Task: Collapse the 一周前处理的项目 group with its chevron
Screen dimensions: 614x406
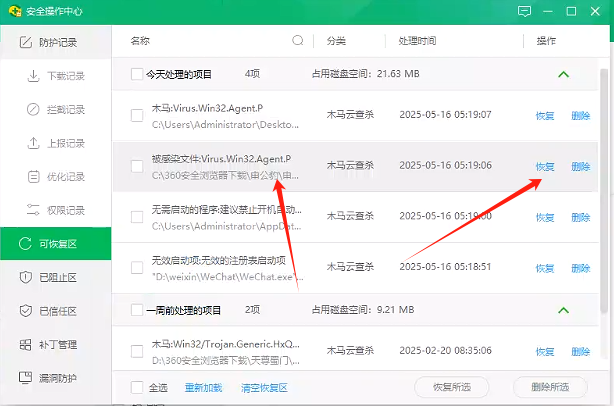Action: point(563,310)
